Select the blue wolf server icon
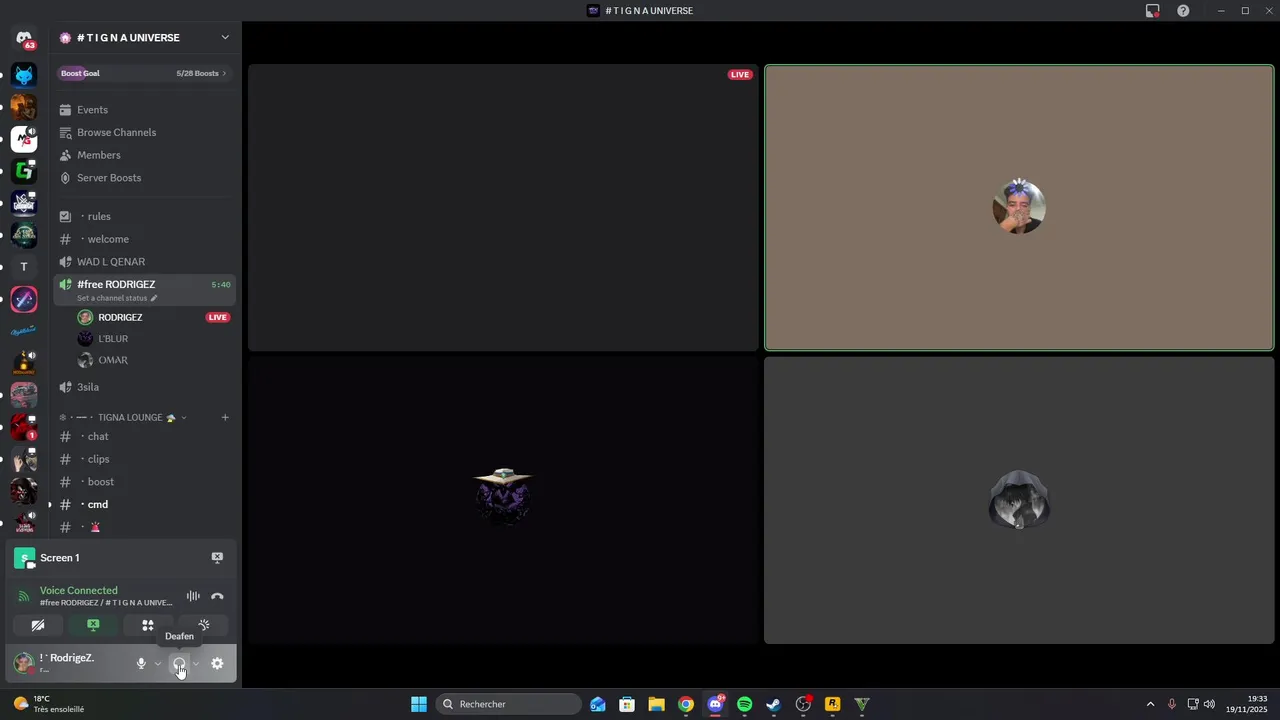Viewport: 1280px width, 720px height. tap(24, 75)
